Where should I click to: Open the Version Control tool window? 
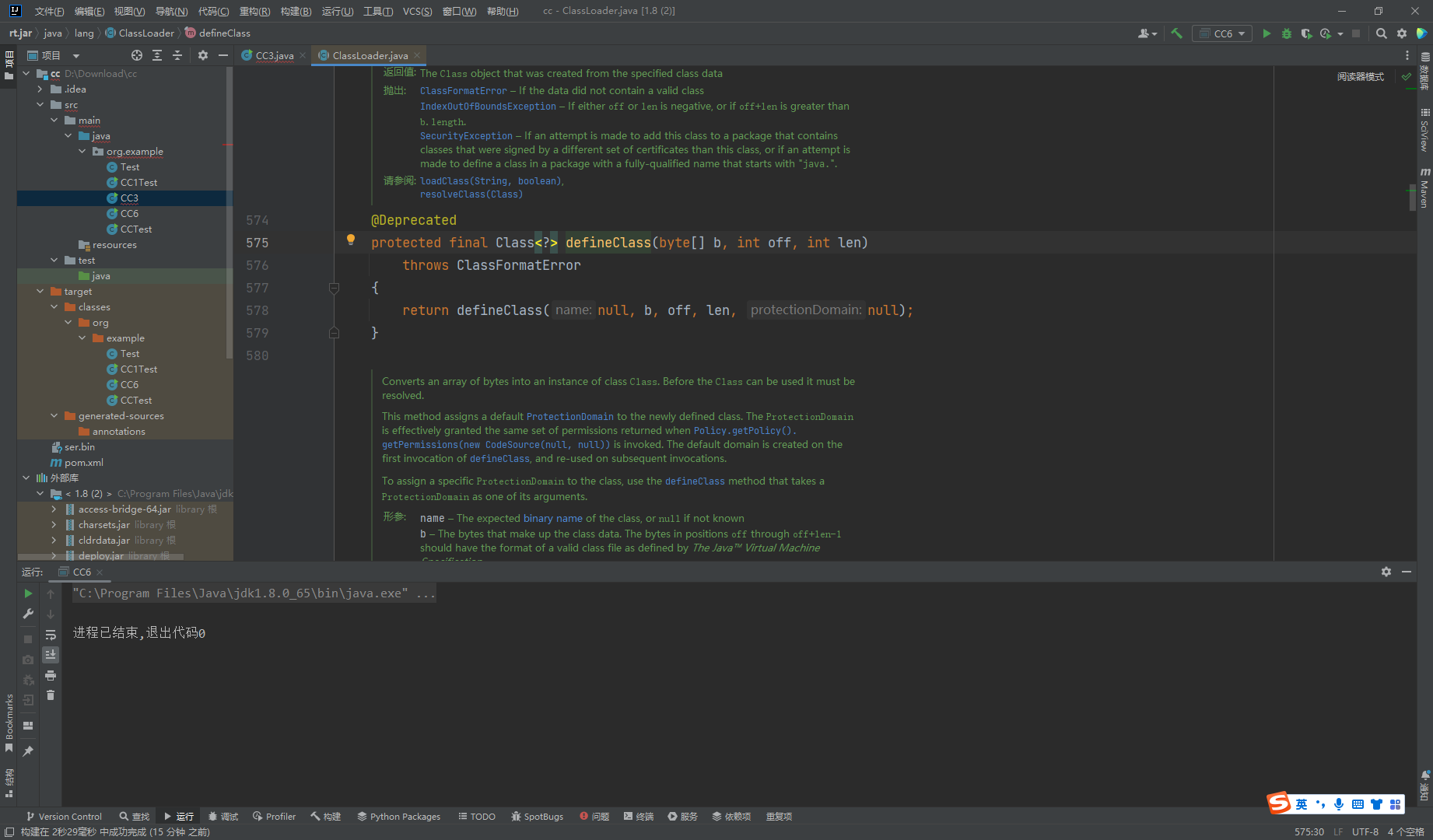pyautogui.click(x=64, y=816)
